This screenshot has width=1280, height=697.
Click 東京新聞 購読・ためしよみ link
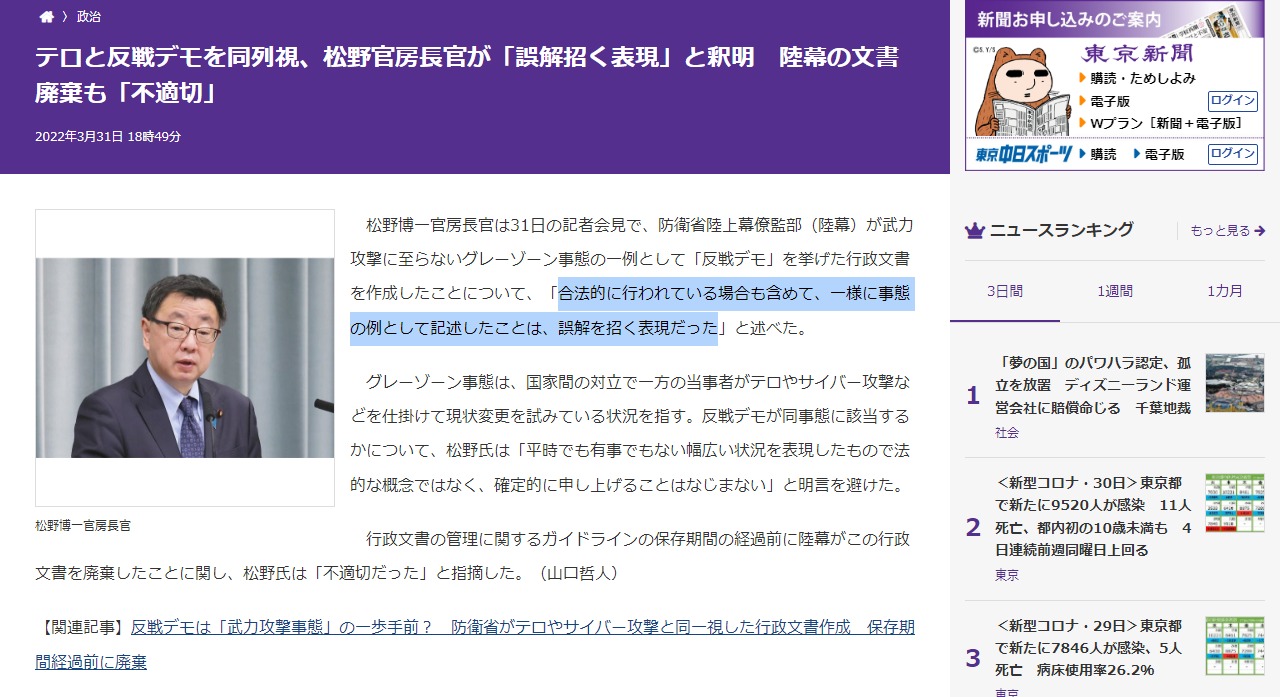[x=1141, y=78]
